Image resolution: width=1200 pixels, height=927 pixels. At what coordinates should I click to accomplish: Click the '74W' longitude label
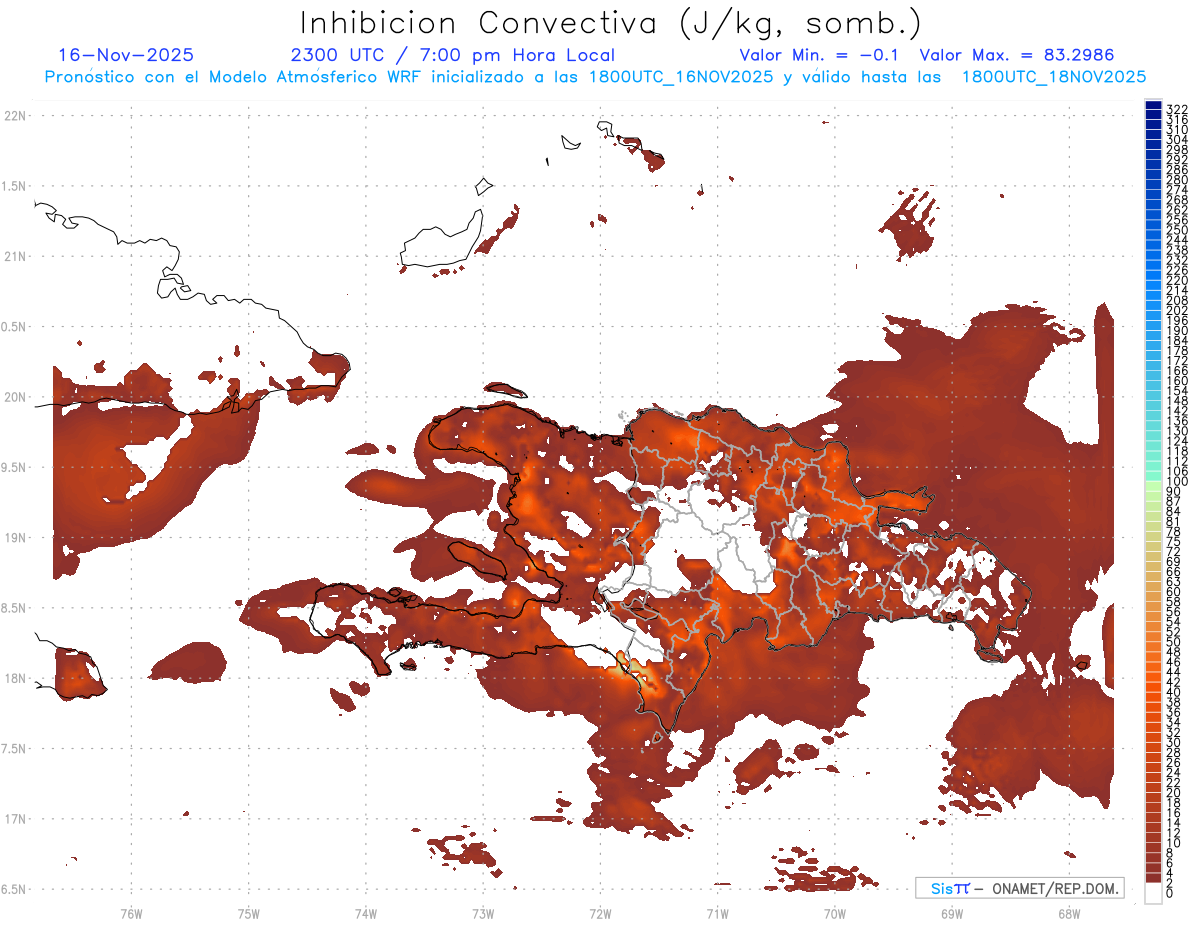[x=365, y=913]
